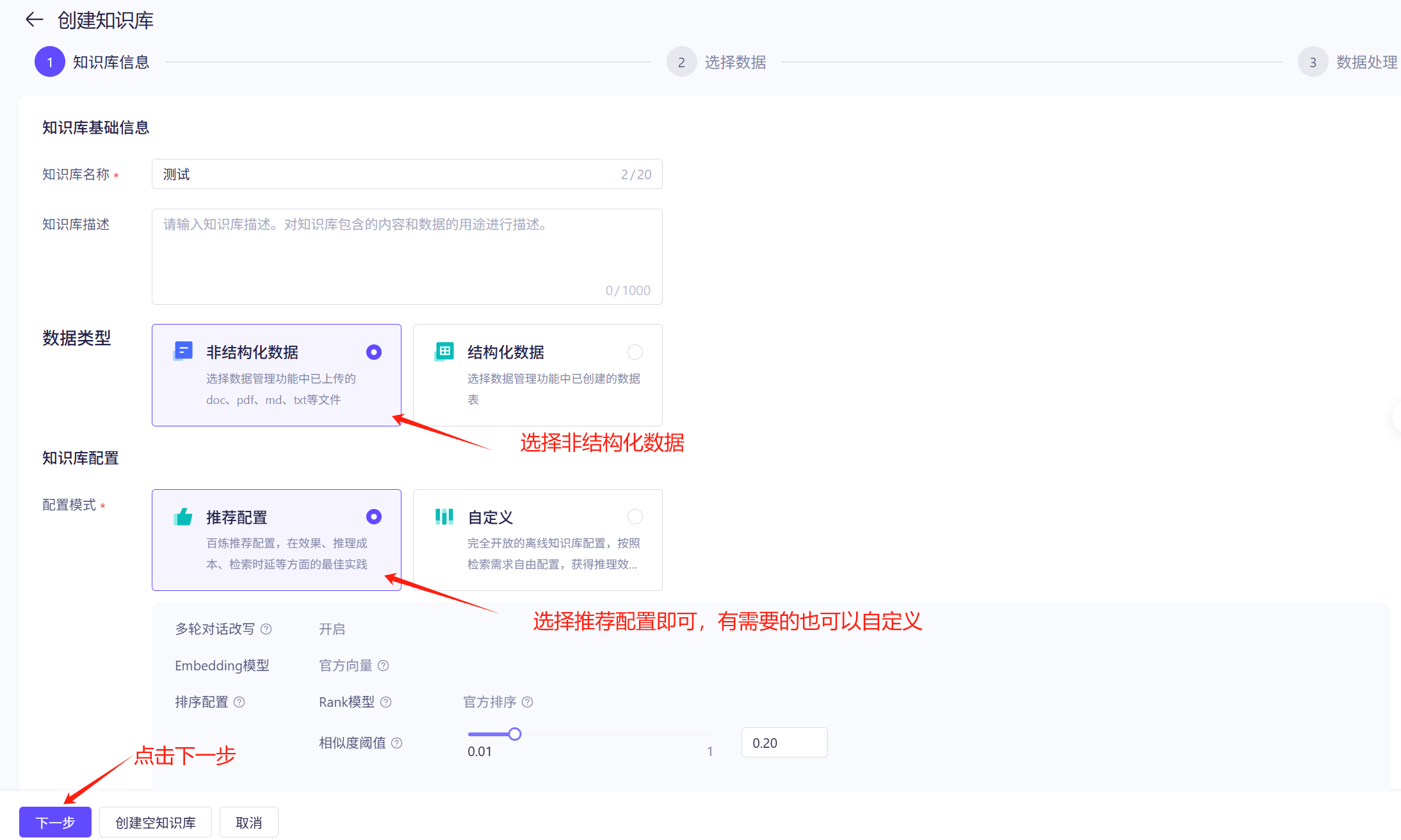Select the 结构化数据 radio button

tap(635, 352)
